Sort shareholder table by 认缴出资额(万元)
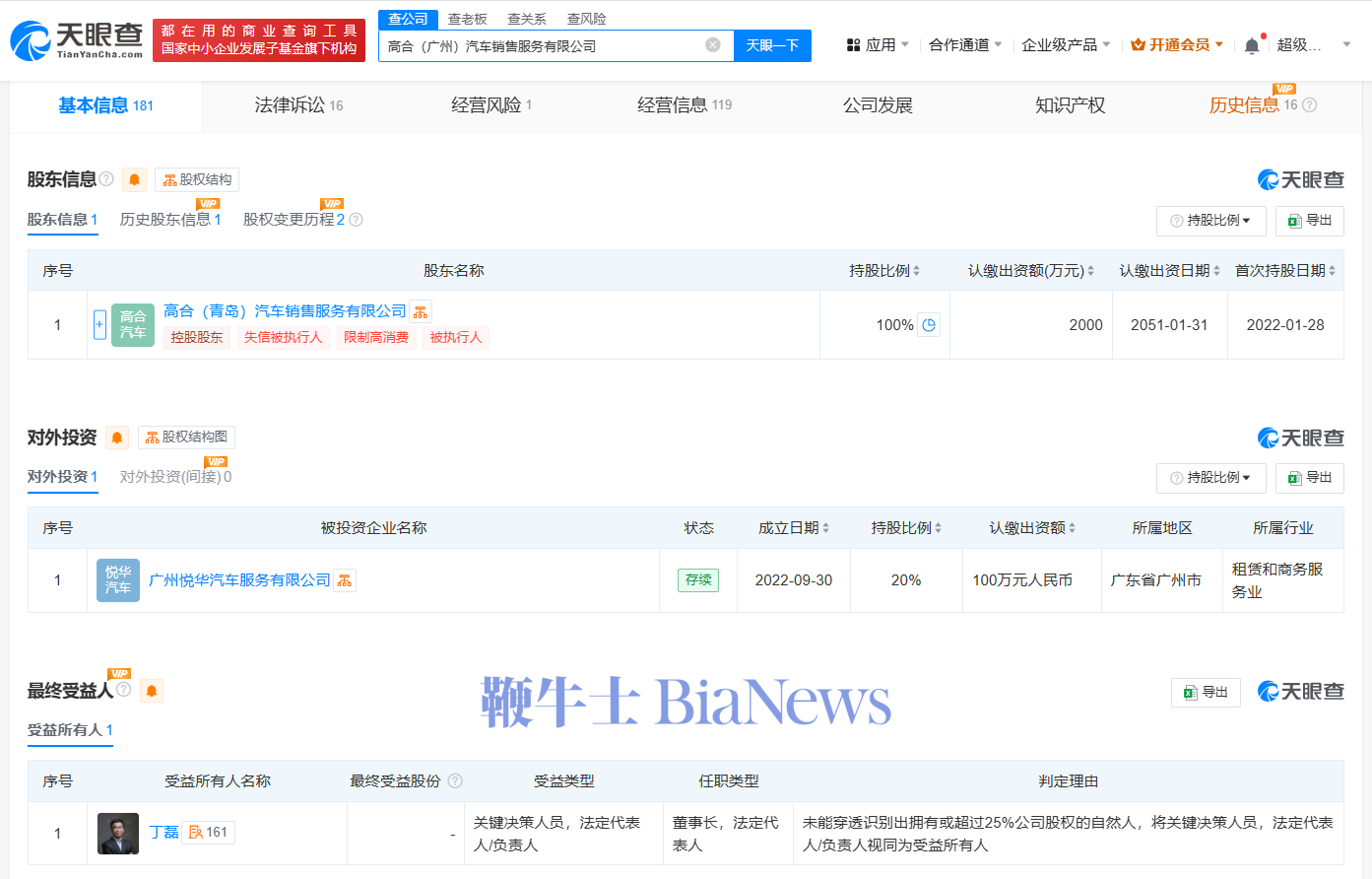This screenshot has height=879, width=1372. tap(1090, 271)
